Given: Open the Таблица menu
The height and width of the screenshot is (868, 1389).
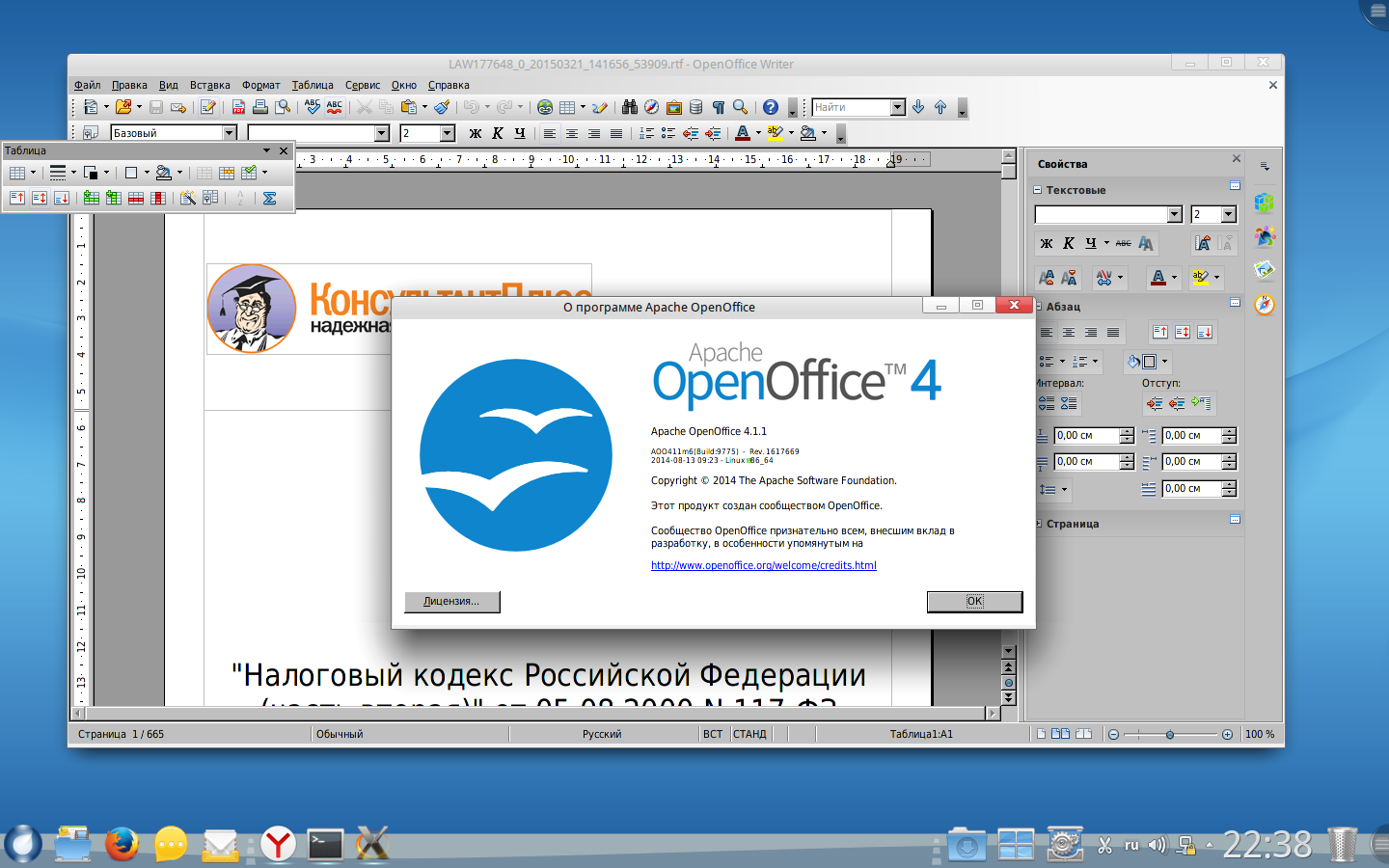Looking at the screenshot, I should tap(313, 85).
